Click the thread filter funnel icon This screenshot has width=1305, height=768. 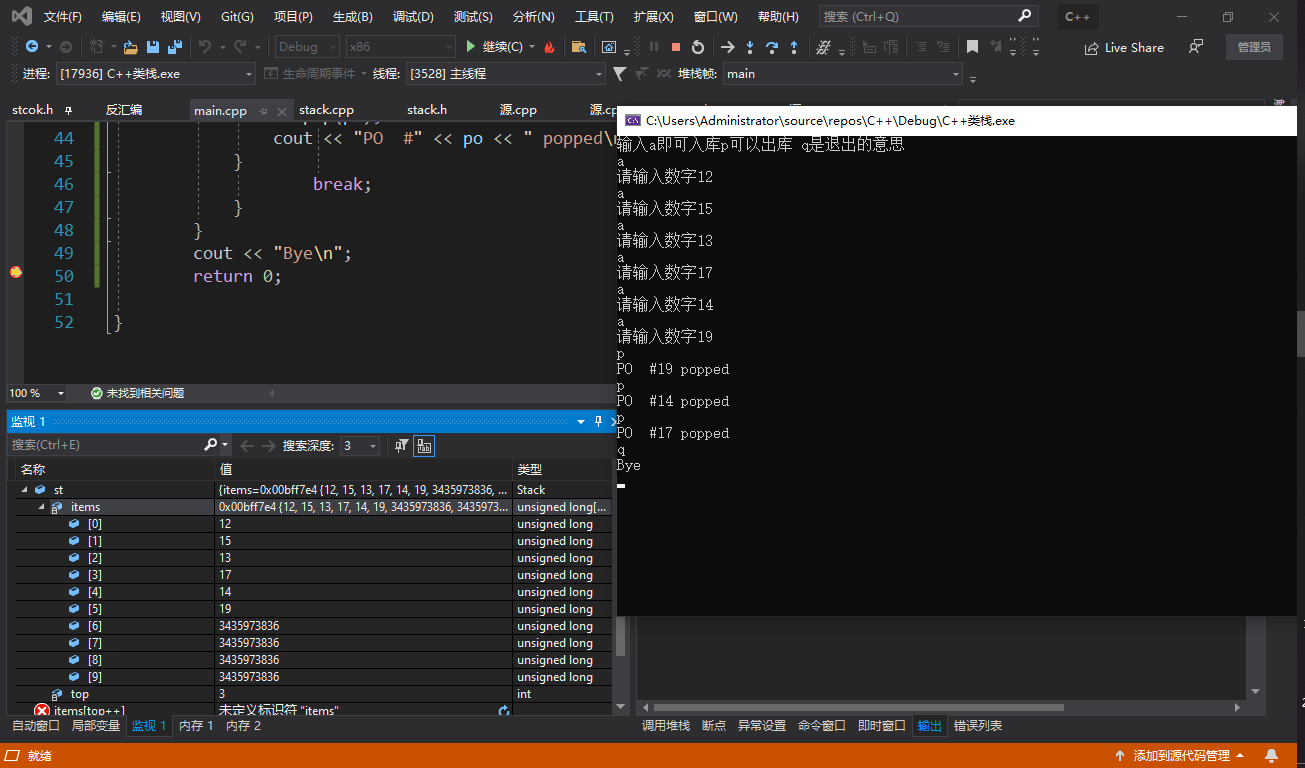(619, 74)
